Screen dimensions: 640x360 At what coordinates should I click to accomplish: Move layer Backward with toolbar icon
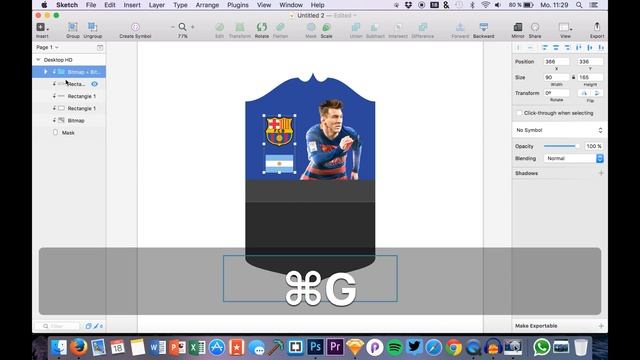484,27
